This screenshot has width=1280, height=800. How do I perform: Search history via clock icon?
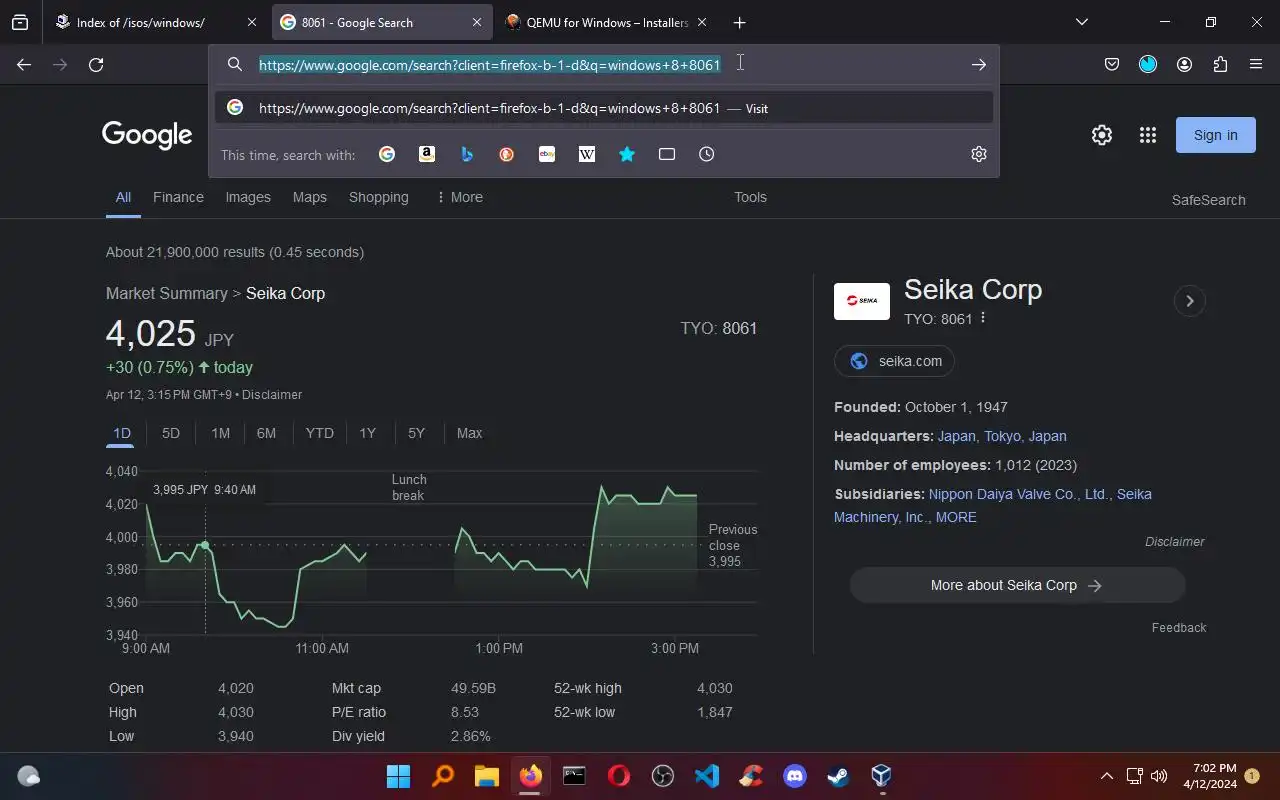coord(707,154)
